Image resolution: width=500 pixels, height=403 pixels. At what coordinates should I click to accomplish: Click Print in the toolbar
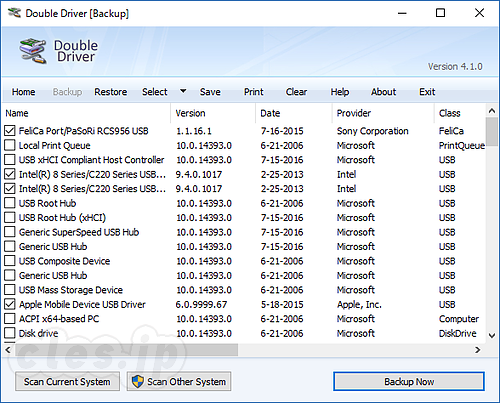coord(254,92)
